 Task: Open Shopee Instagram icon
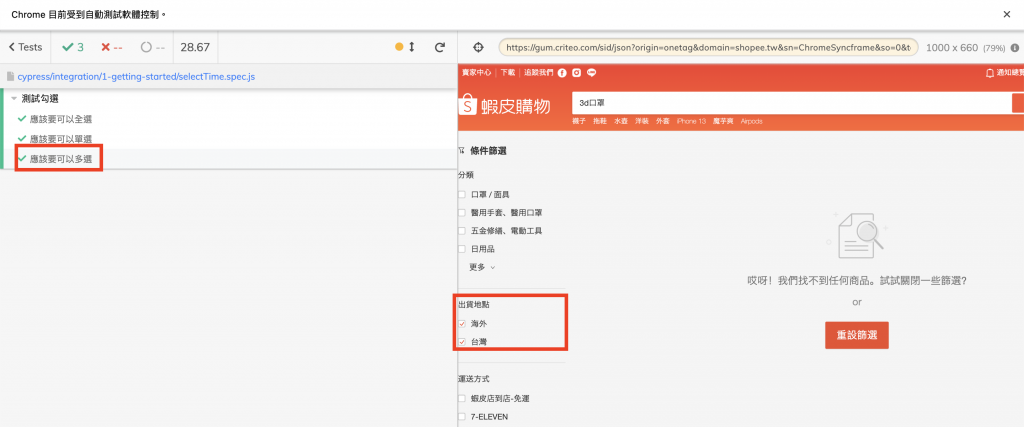[577, 72]
